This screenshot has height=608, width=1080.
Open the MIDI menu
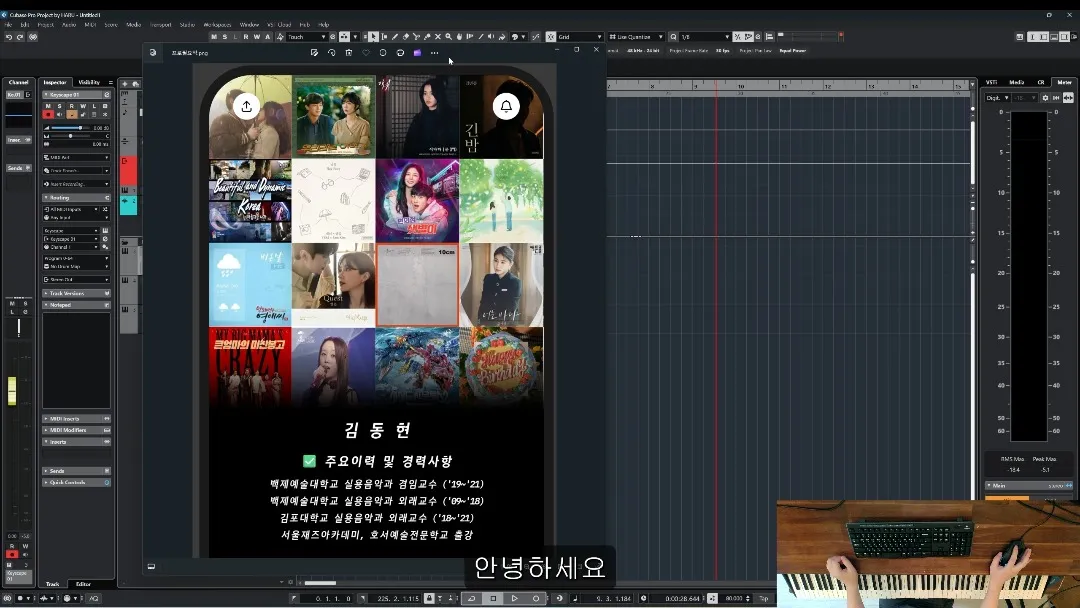tap(90, 25)
